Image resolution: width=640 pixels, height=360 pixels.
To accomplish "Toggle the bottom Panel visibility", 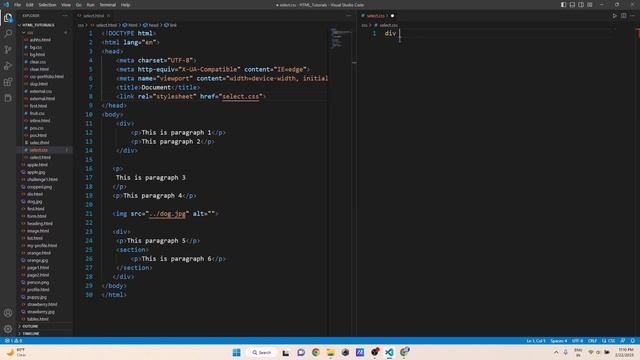I will pyautogui.click(x=572, y=5).
